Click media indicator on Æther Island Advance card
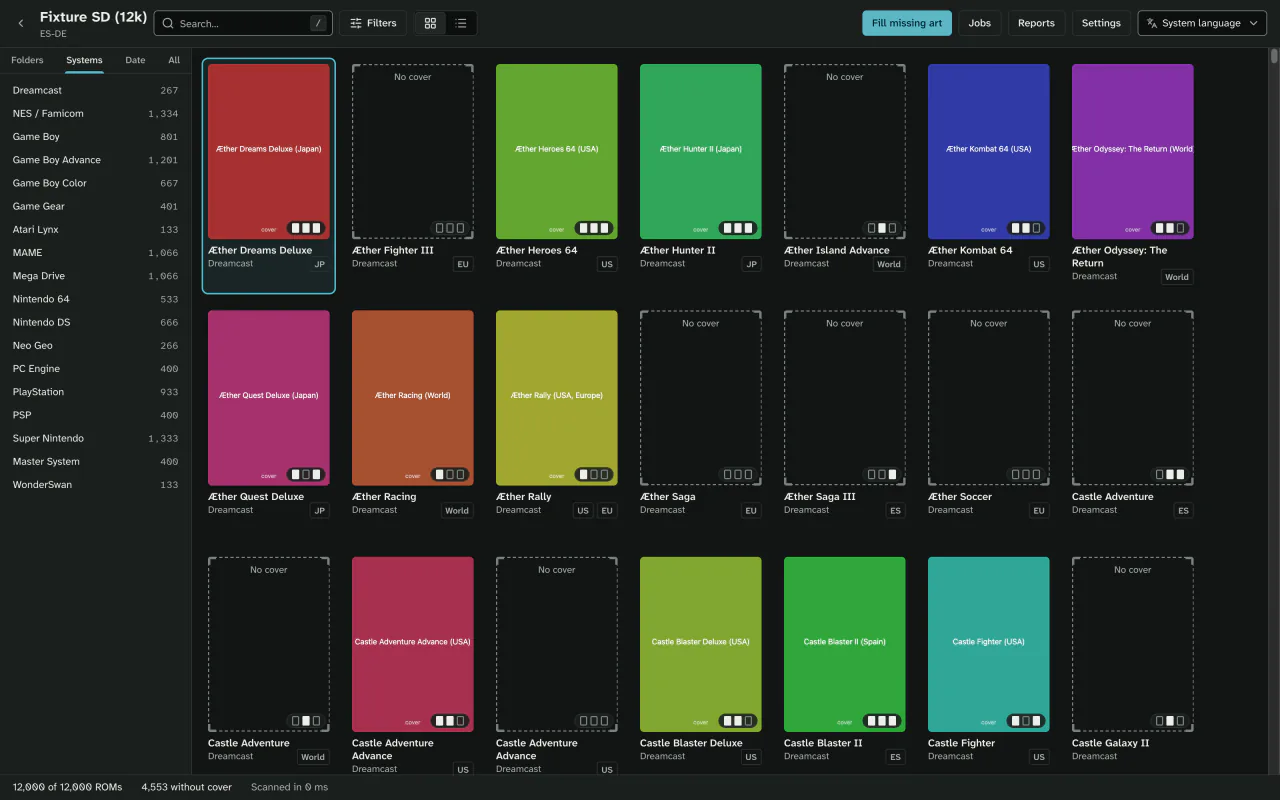Image resolution: width=1280 pixels, height=800 pixels. coord(881,228)
